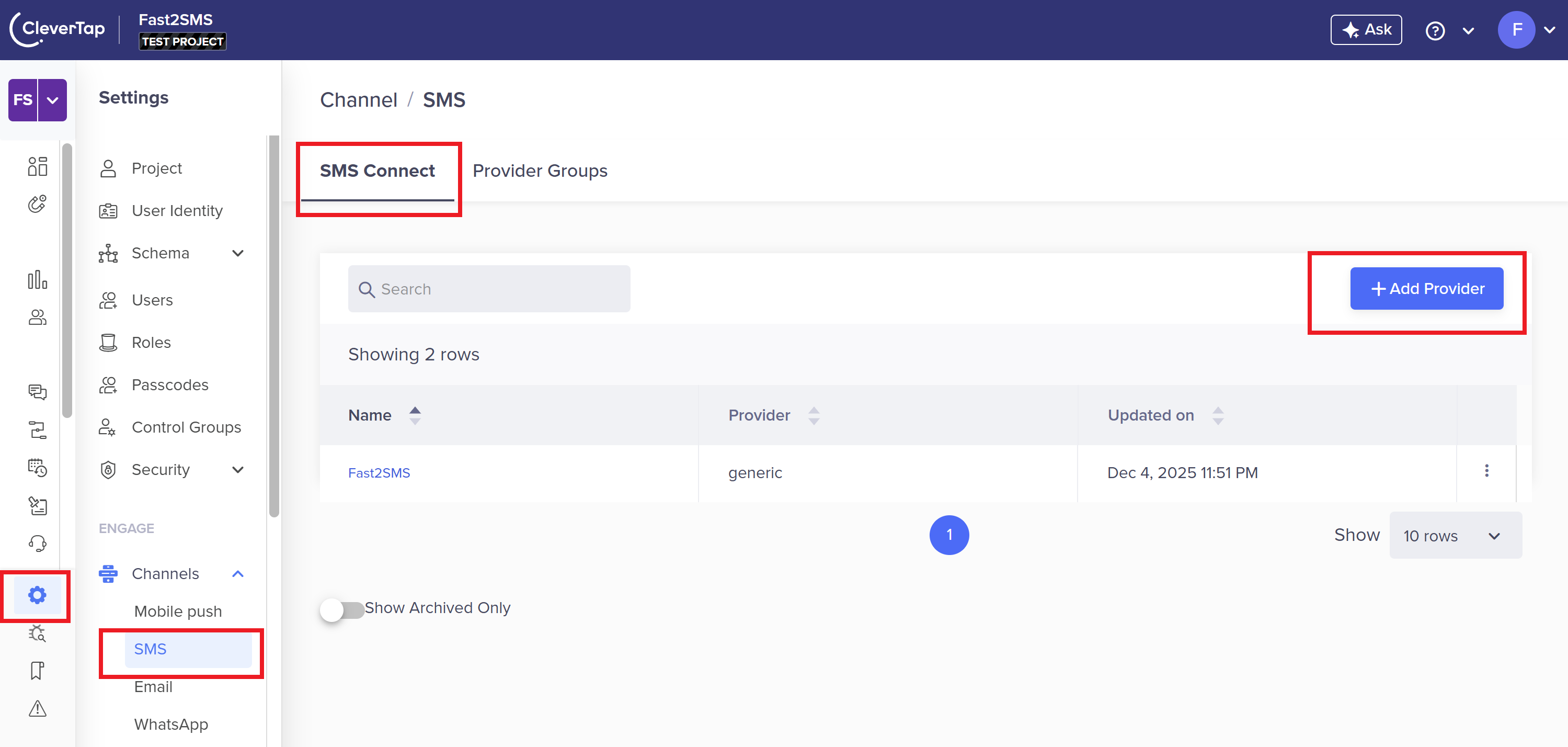The height and width of the screenshot is (747, 1568).
Task: Expand the Schema settings section
Action: click(237, 253)
